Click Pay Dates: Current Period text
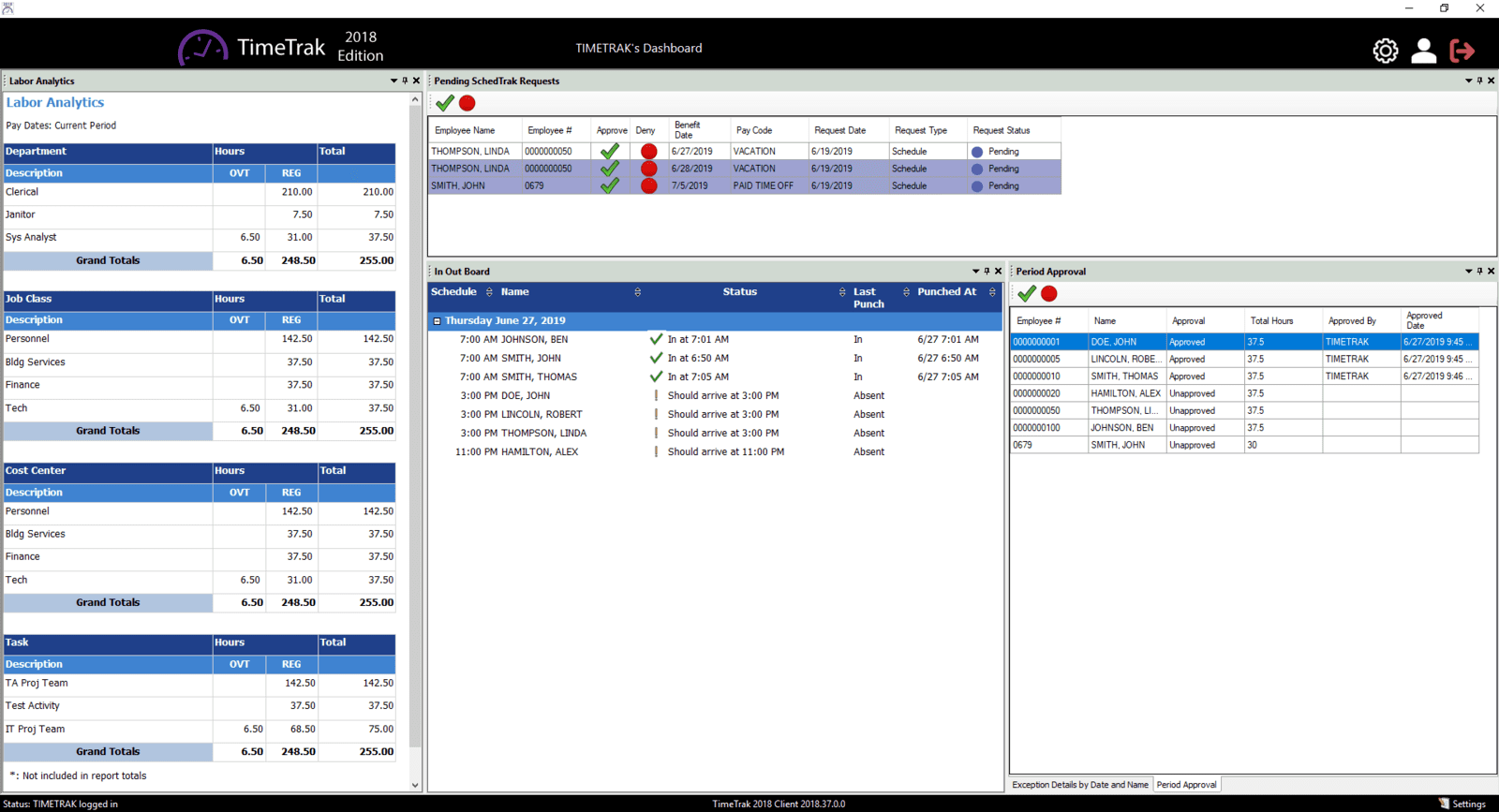1499x812 pixels. pos(61,125)
